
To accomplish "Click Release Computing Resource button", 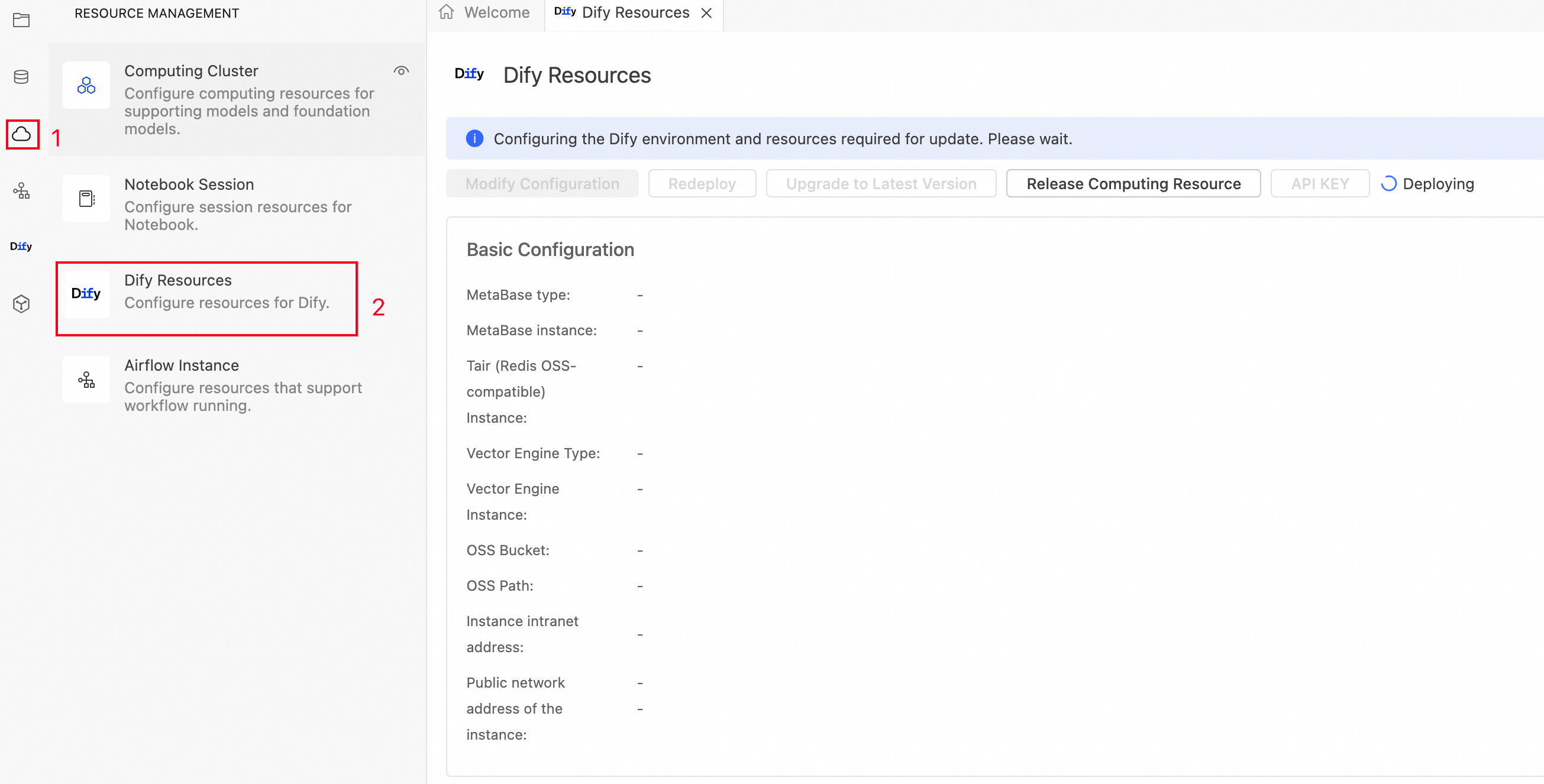I will [x=1133, y=183].
